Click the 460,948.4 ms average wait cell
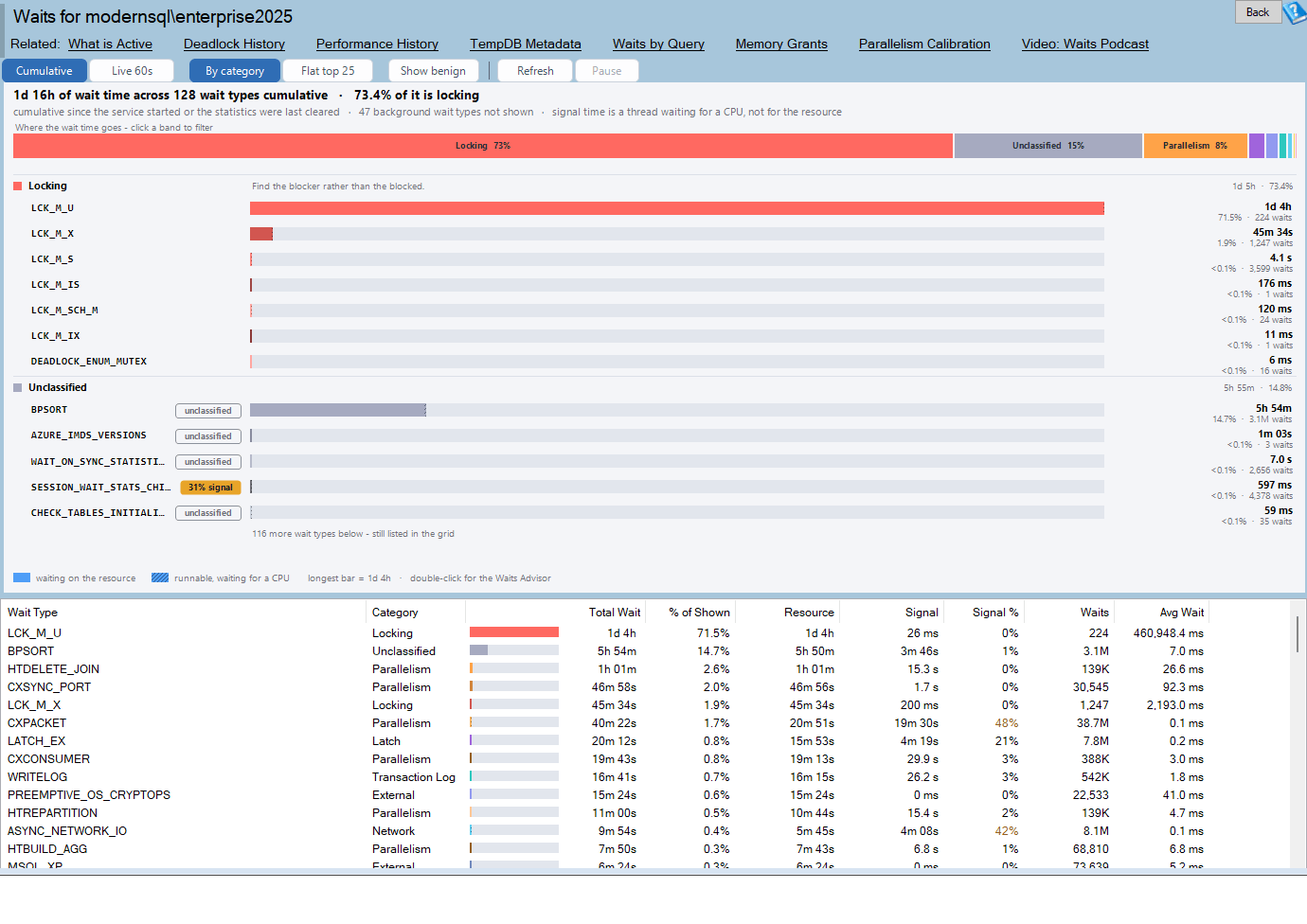The image size is (1307, 924). pyautogui.click(x=1168, y=633)
